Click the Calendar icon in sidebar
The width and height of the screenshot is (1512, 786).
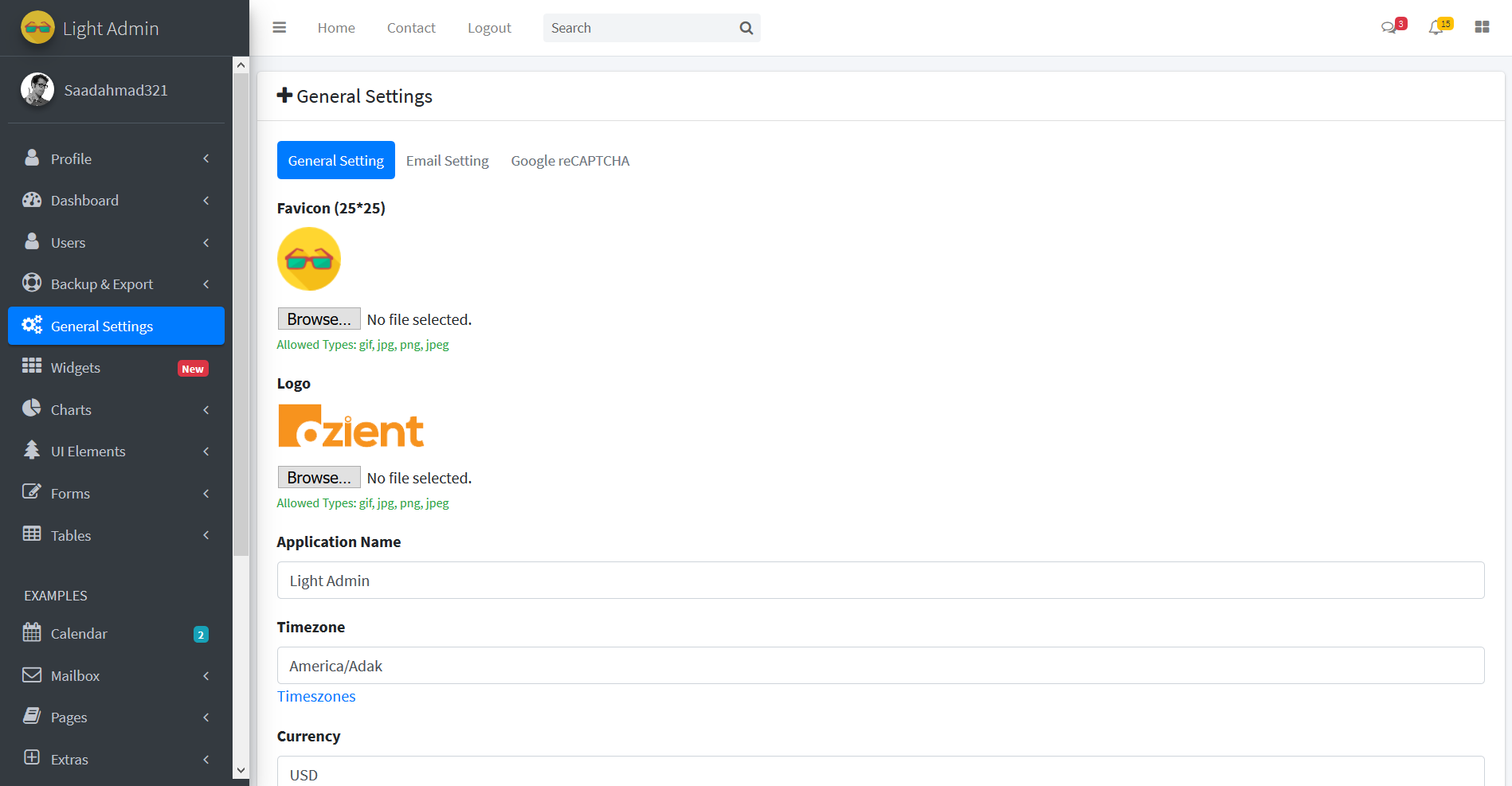[x=32, y=632]
